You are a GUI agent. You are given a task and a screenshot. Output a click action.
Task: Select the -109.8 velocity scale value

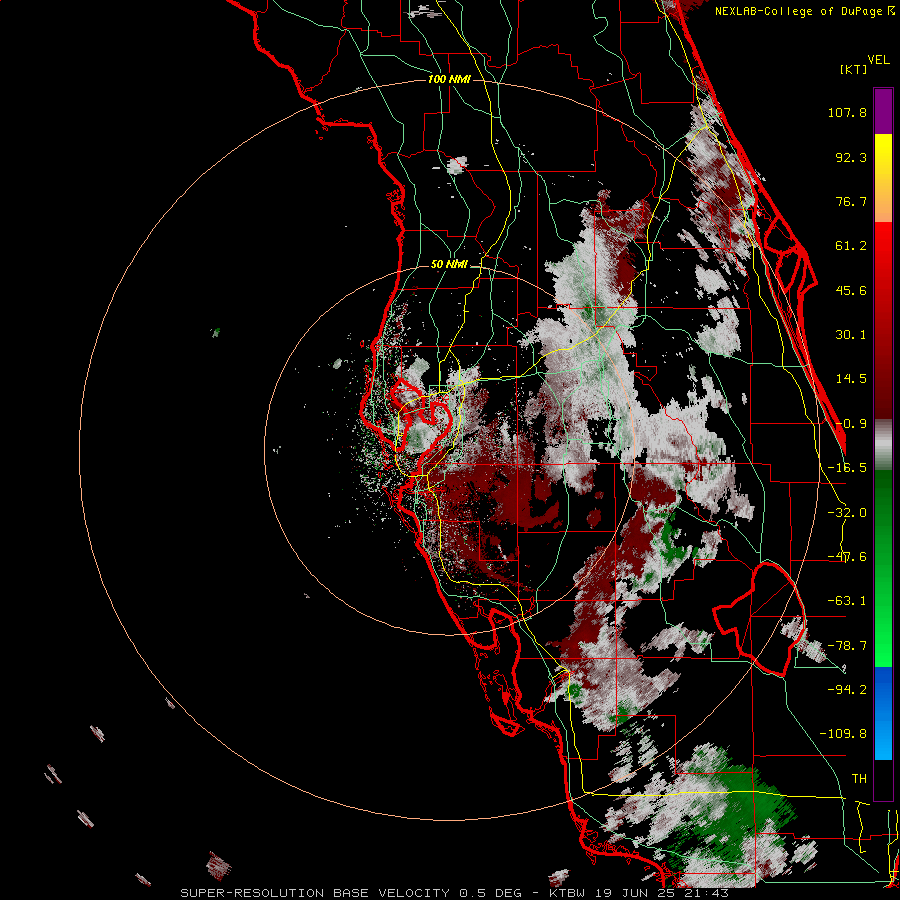[x=843, y=734]
